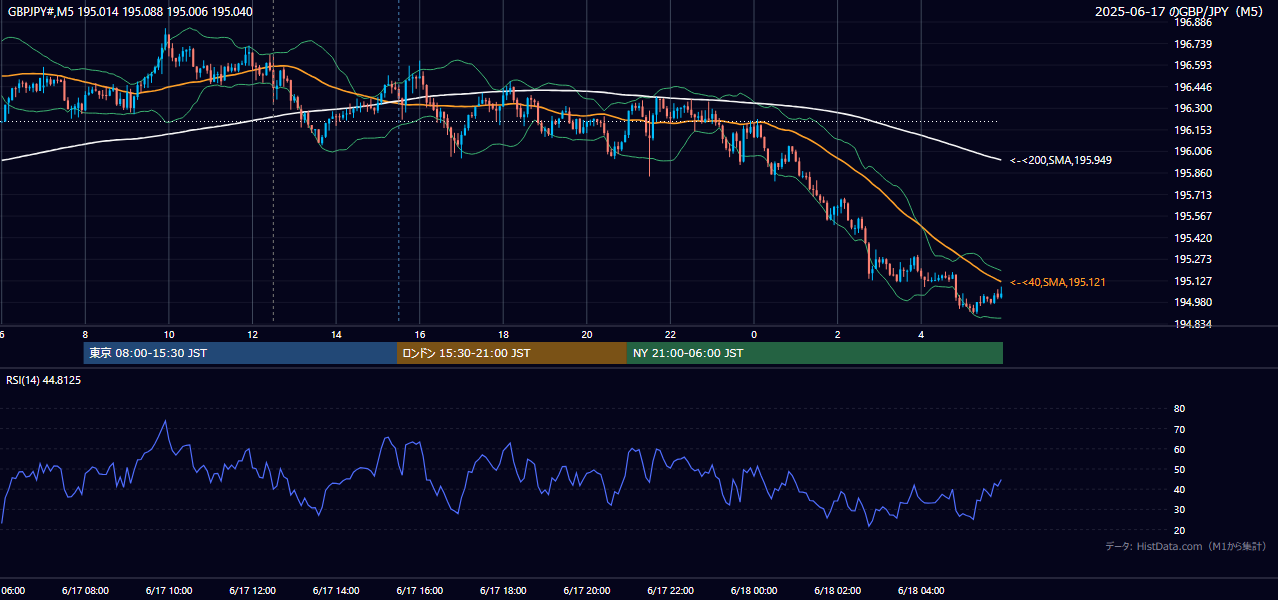The height and width of the screenshot is (600, 1278).
Task: Click hour tick 16 under price chart
Action: pos(420,334)
